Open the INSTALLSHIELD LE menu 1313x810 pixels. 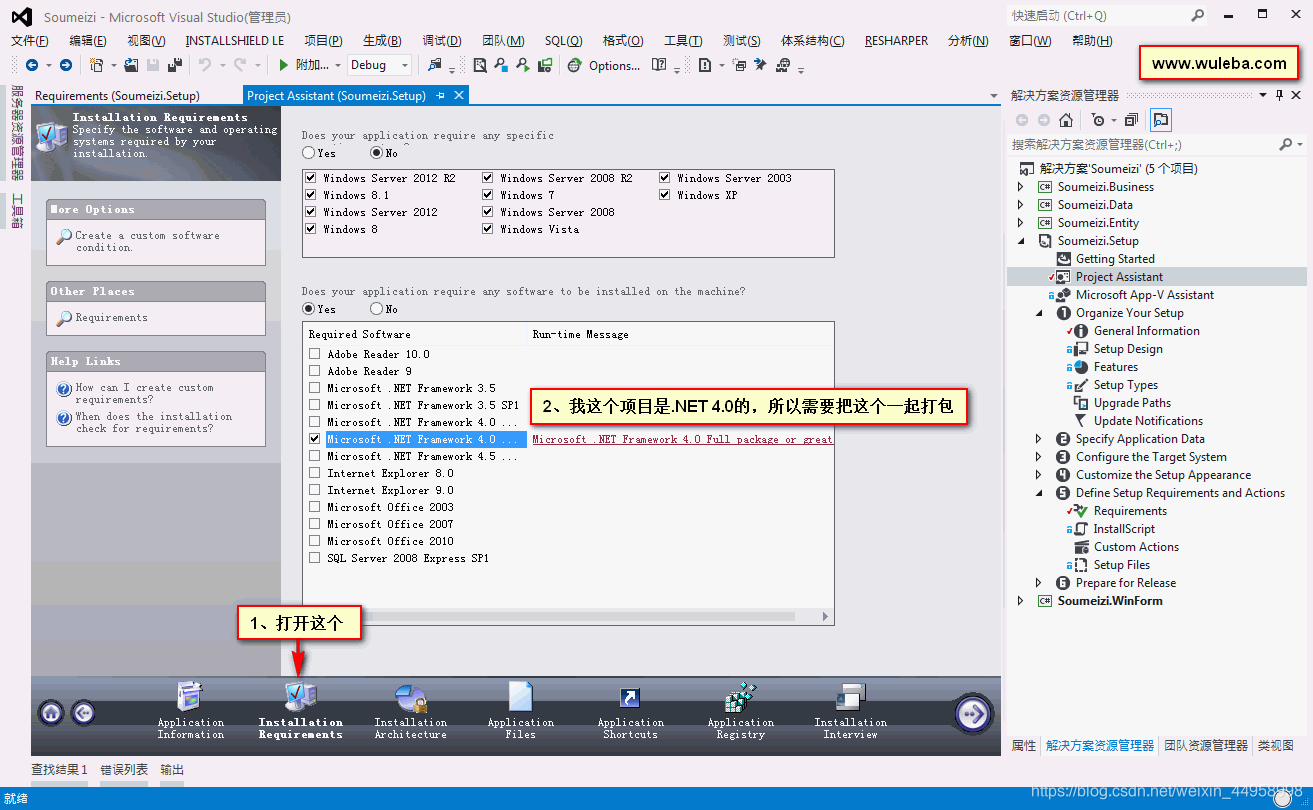235,41
